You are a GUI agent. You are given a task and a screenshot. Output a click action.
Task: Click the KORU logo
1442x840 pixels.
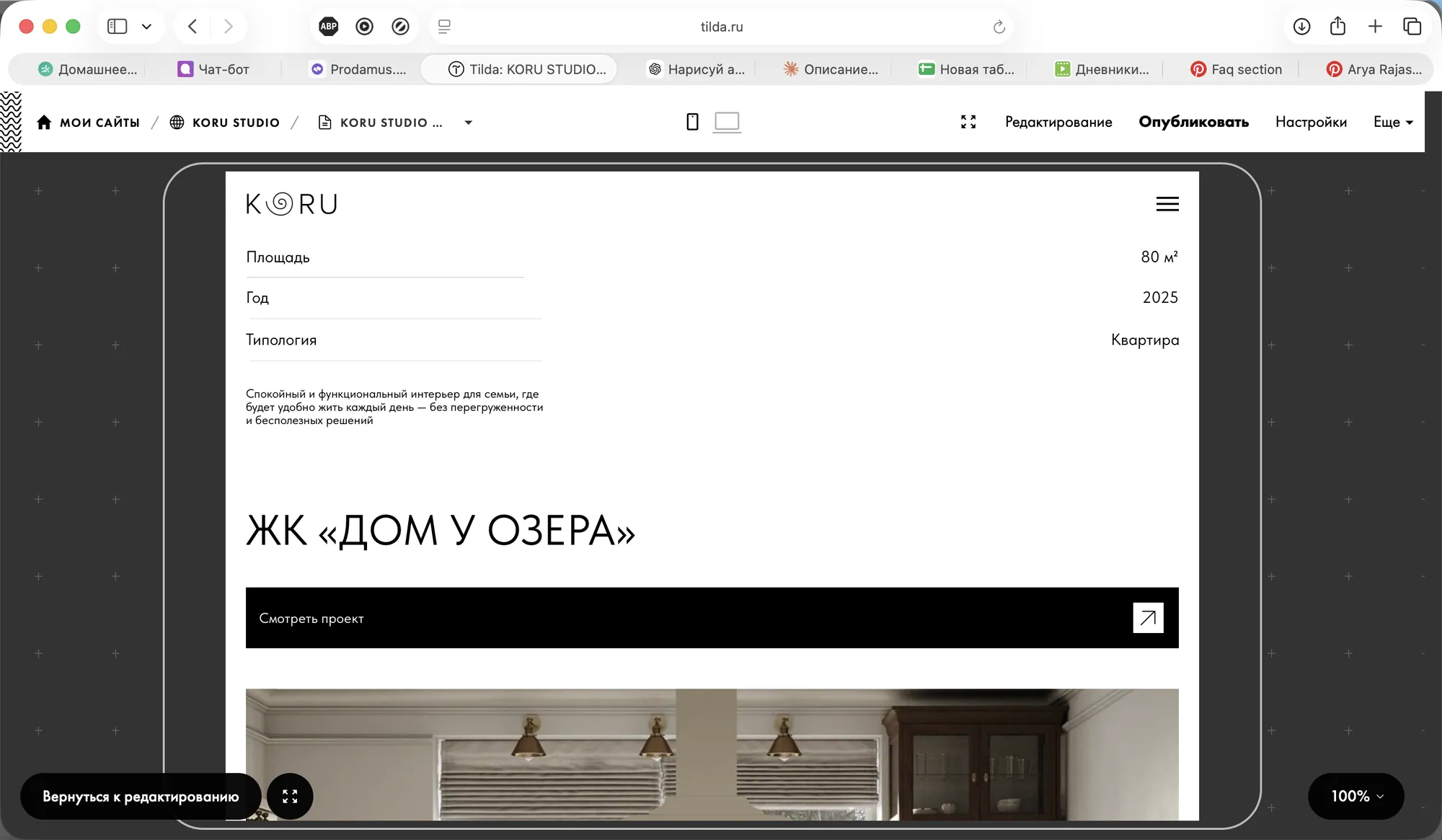(291, 204)
